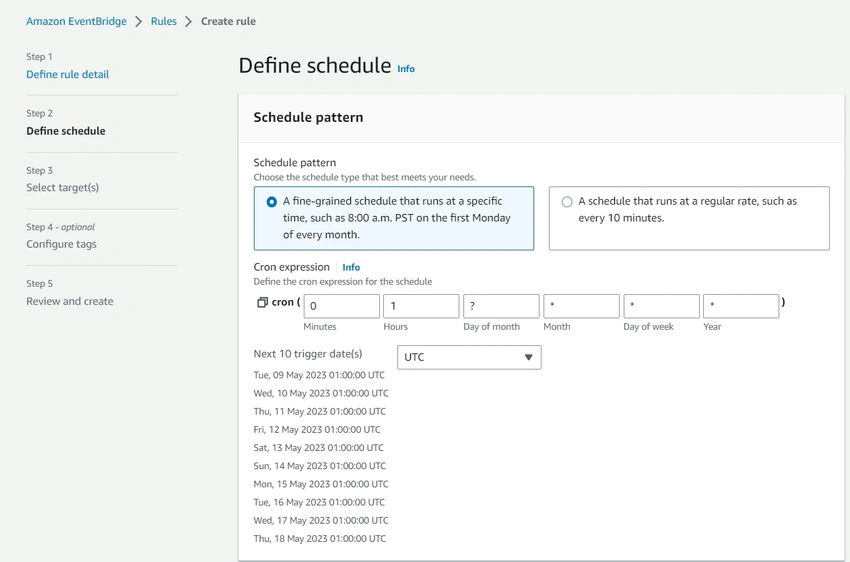
Task: Open Step 1 Define rule detail
Action: [68, 74]
